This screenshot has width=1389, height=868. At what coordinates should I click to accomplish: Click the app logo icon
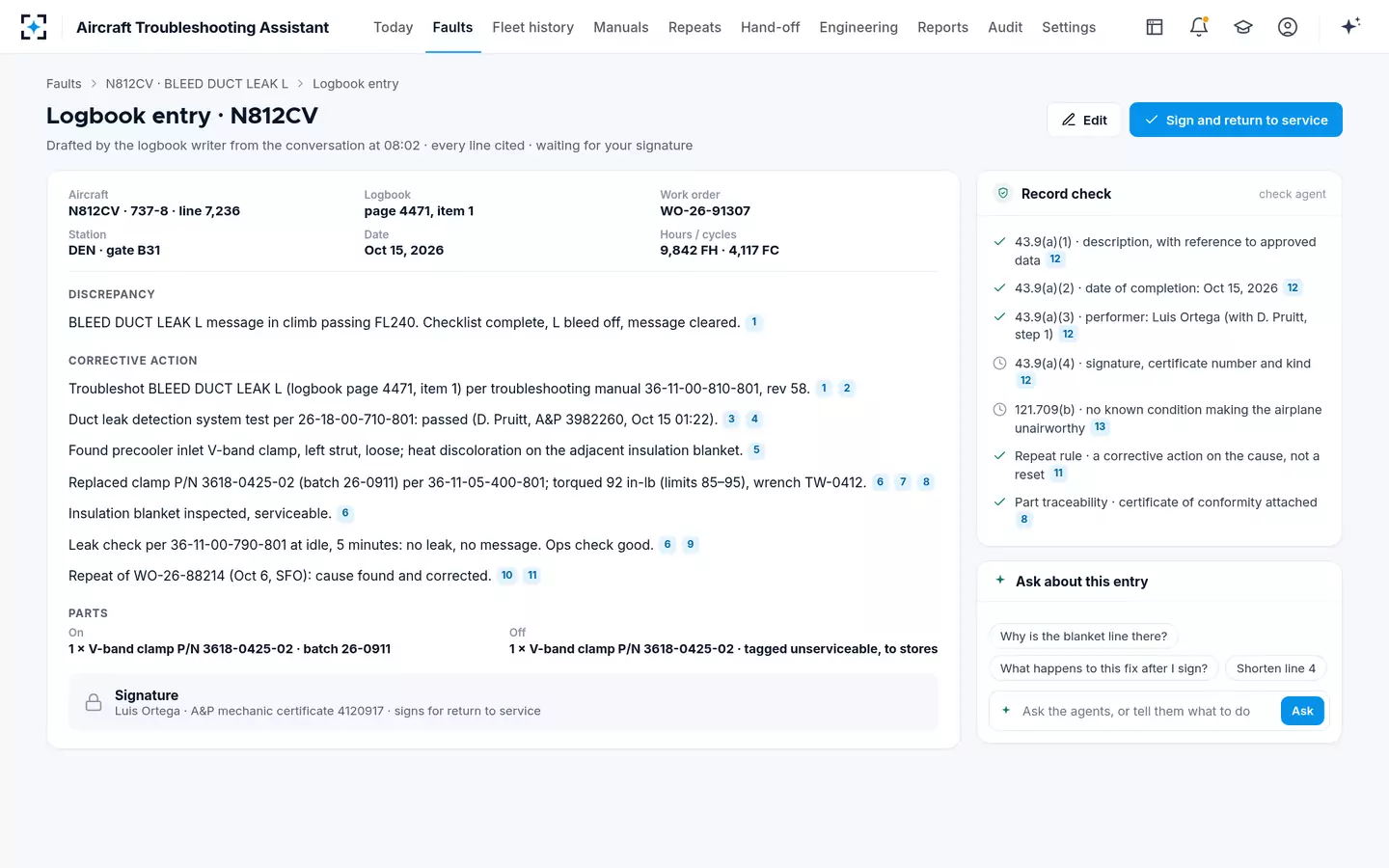34,27
